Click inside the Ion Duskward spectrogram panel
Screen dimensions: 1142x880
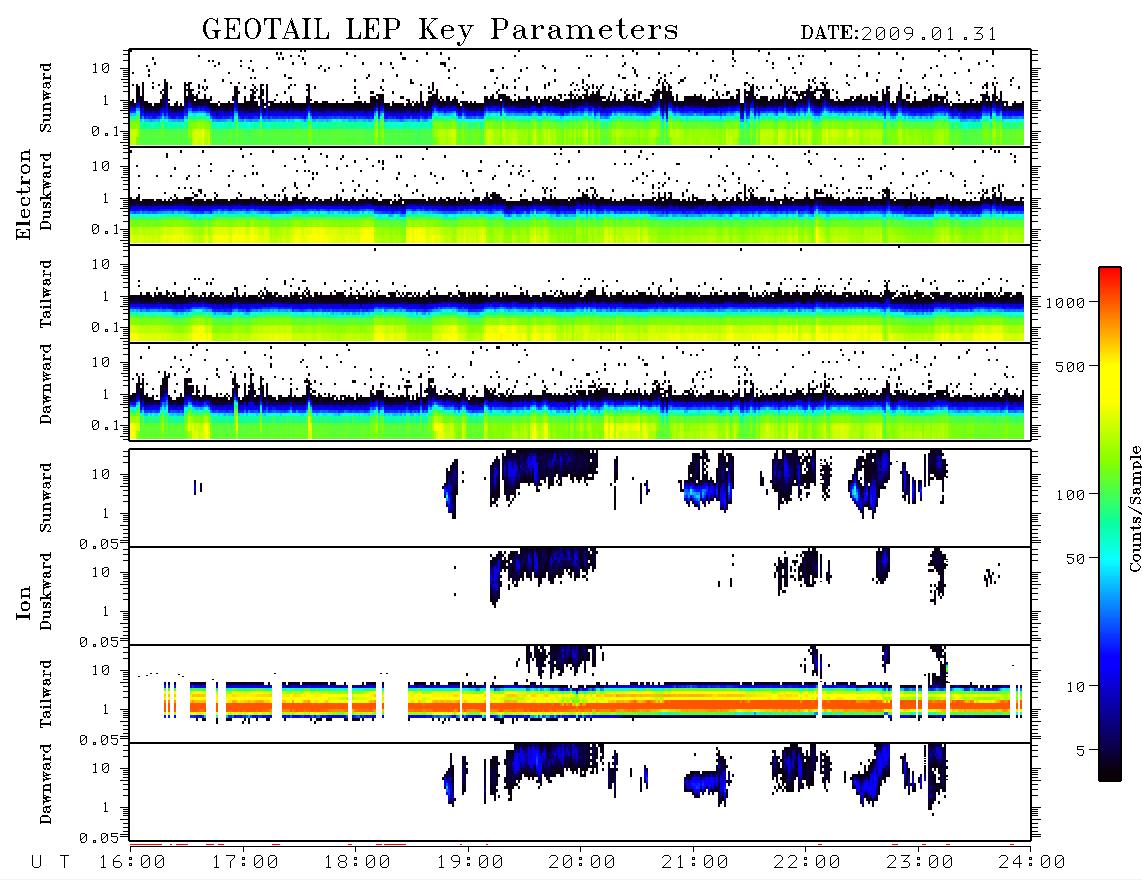coord(580,596)
